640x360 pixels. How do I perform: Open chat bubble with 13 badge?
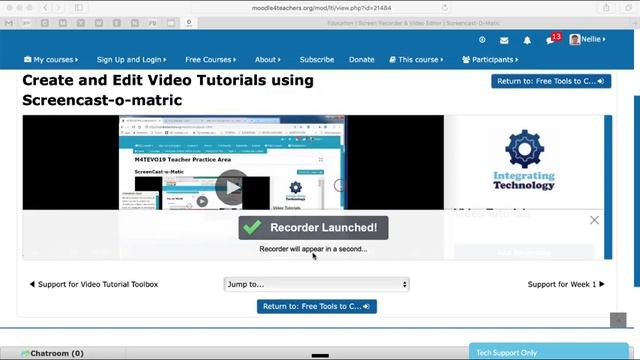coord(553,39)
